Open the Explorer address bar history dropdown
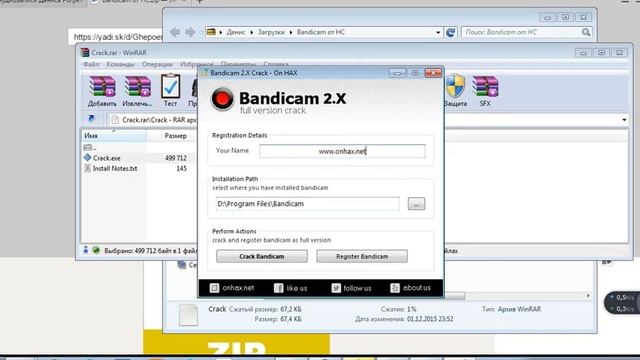The height and width of the screenshot is (360, 640). tap(438, 32)
